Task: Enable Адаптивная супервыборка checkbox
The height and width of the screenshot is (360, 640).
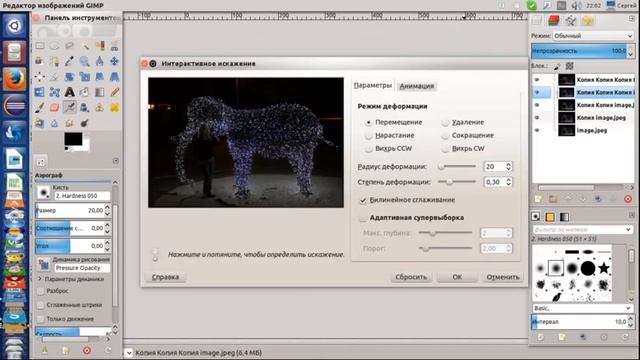Action: tap(362, 218)
